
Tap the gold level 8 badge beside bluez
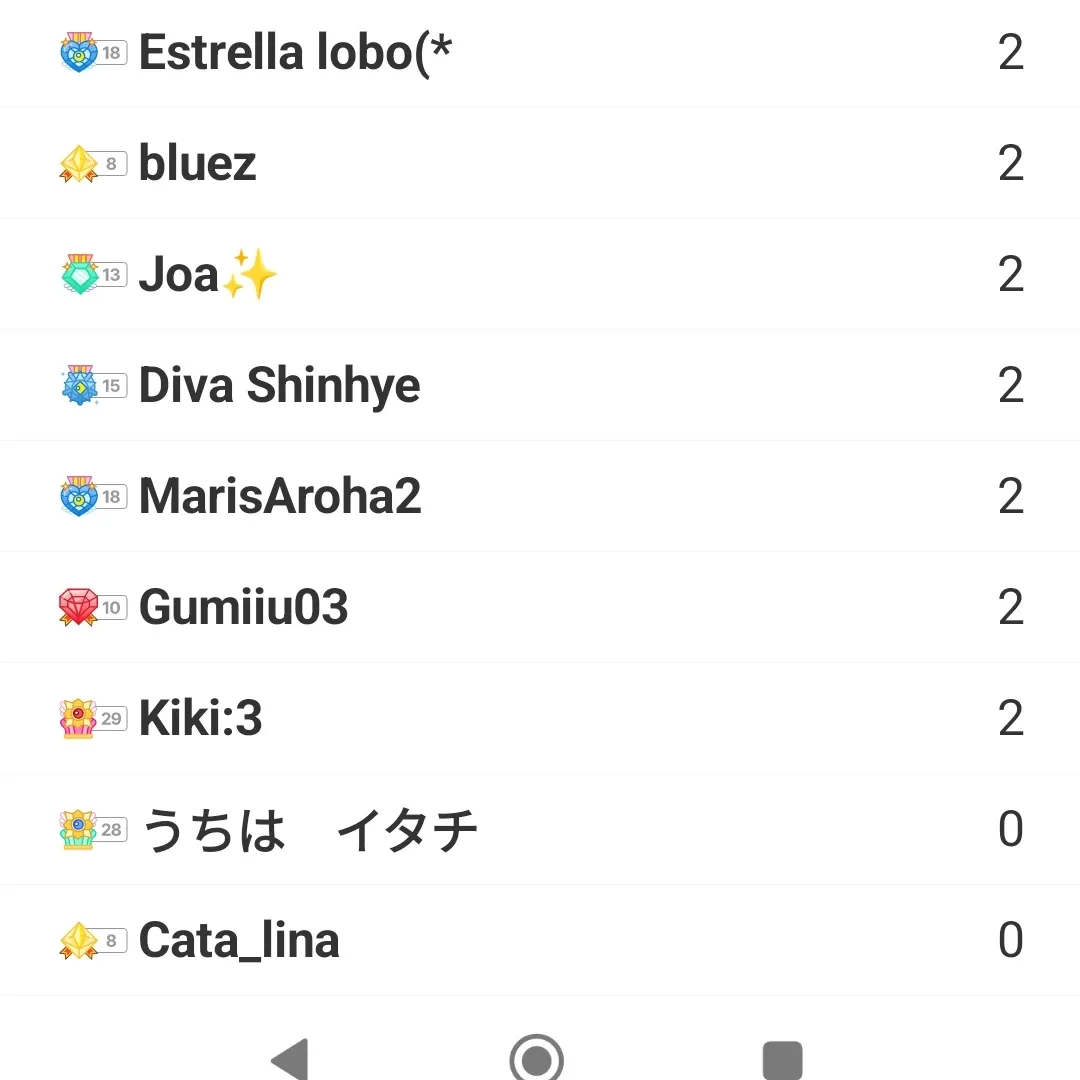point(92,164)
